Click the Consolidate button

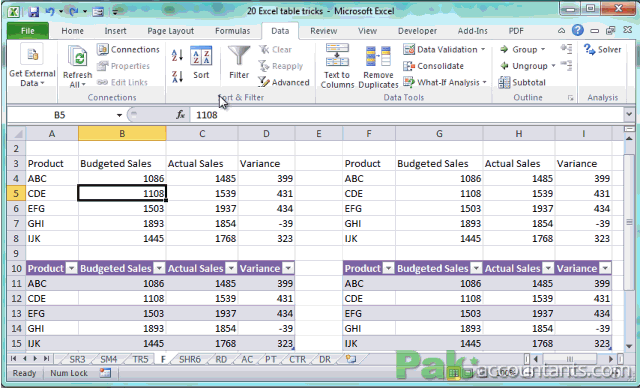(x=433, y=66)
